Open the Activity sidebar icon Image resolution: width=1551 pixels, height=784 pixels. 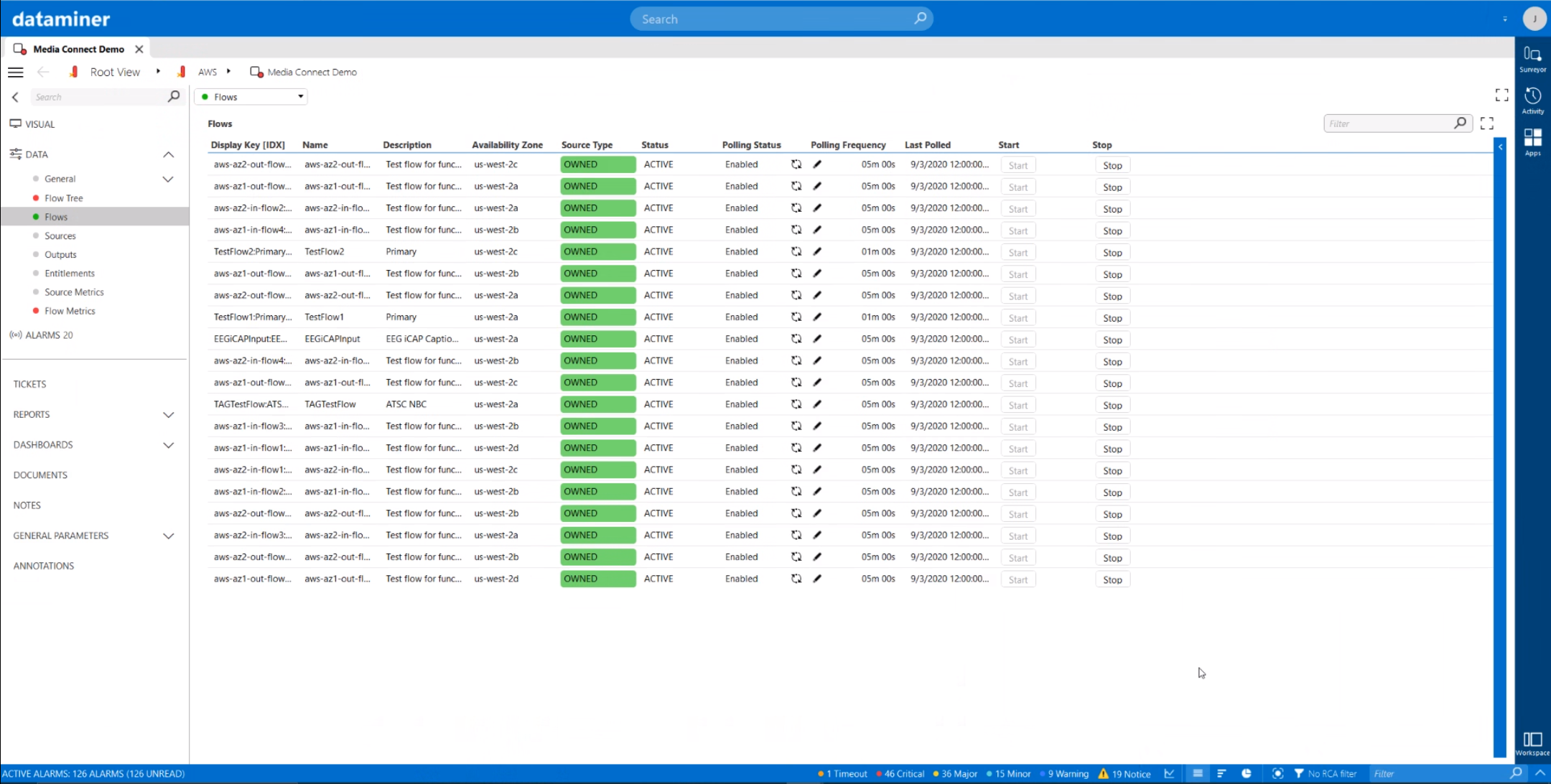click(x=1532, y=101)
